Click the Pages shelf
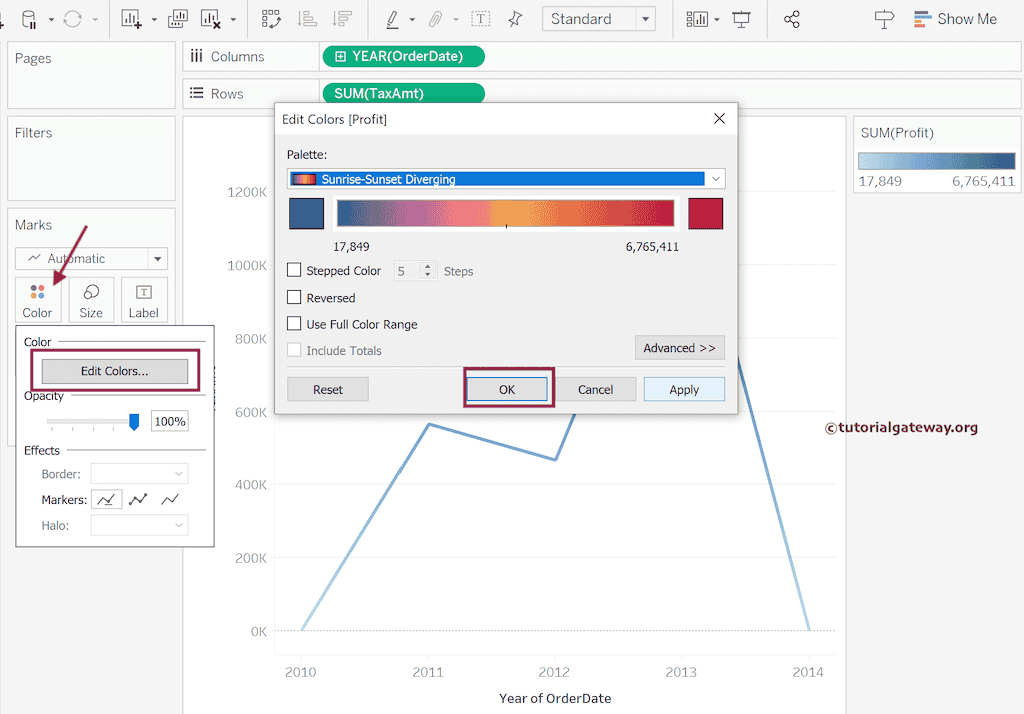1024x714 pixels. (x=91, y=75)
